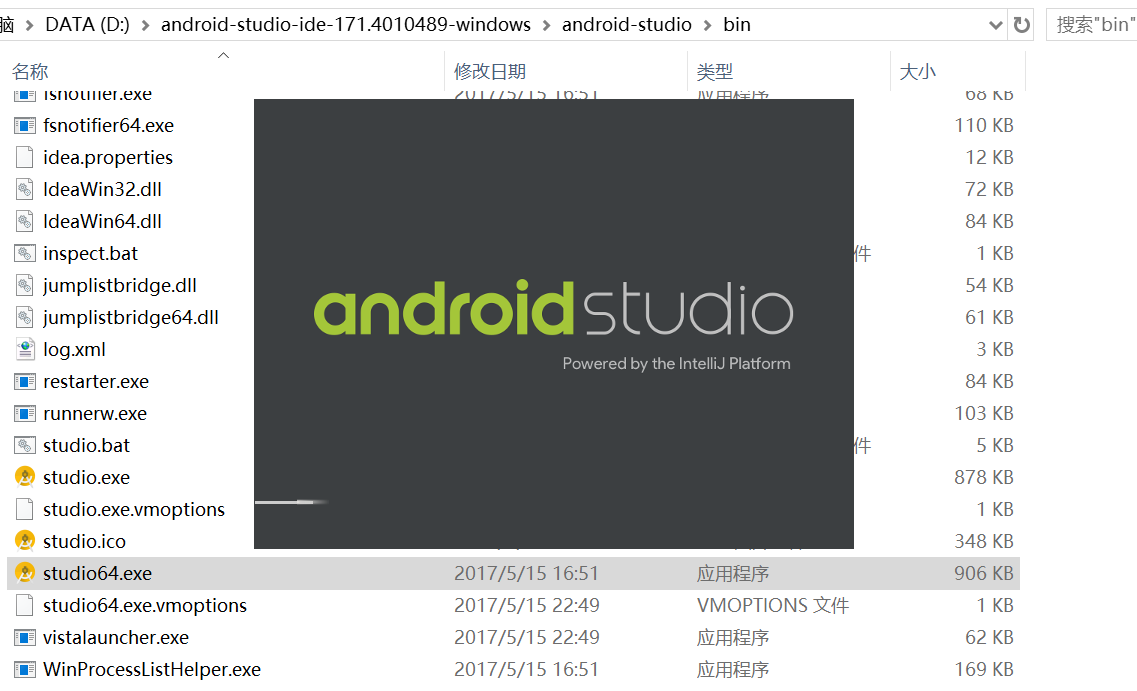Click studio64.exe date 2017/5/15 16:51
1137x691 pixels.
pyautogui.click(x=526, y=573)
